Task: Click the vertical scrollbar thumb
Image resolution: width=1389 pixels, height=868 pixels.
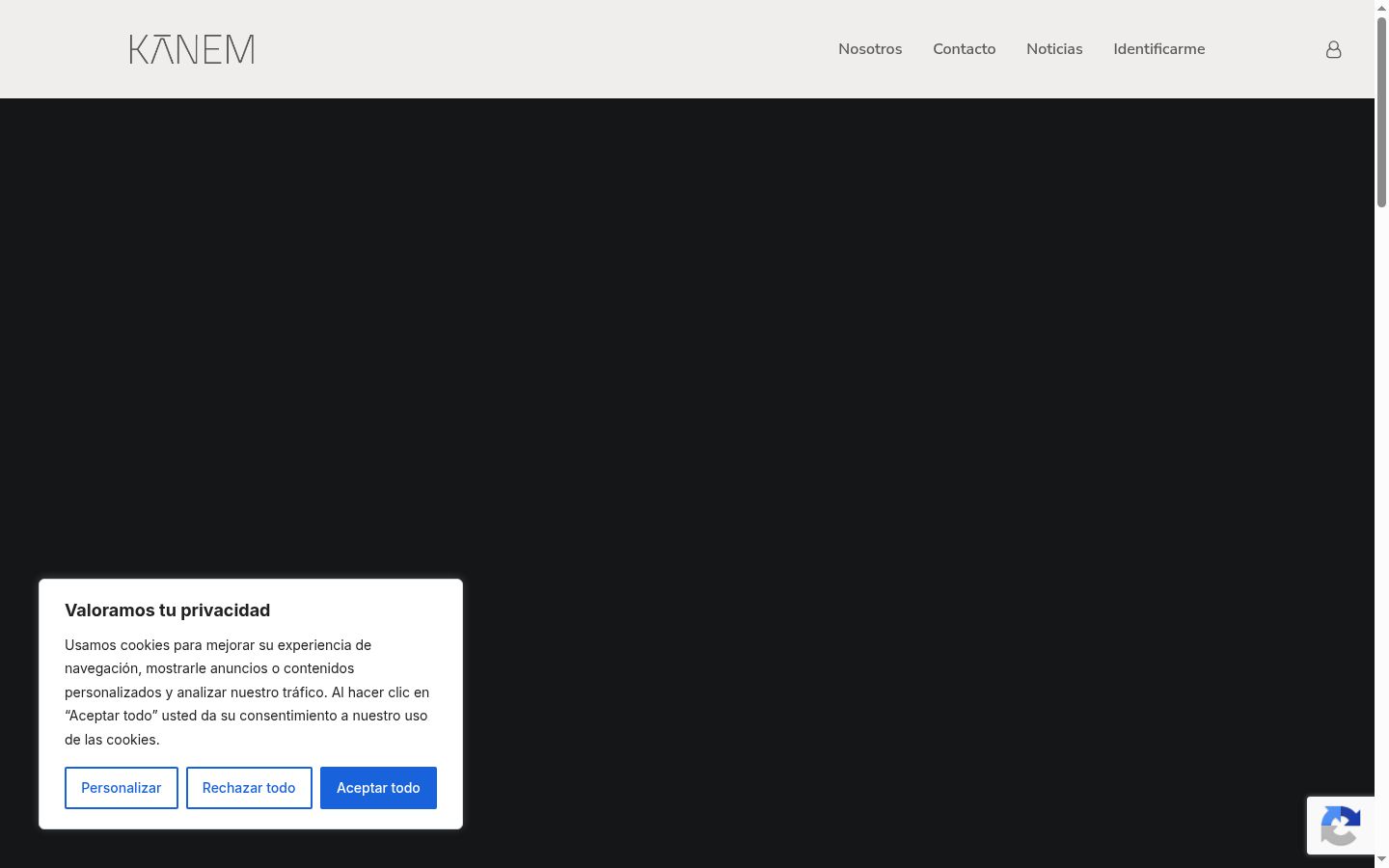Action: coord(1381,111)
